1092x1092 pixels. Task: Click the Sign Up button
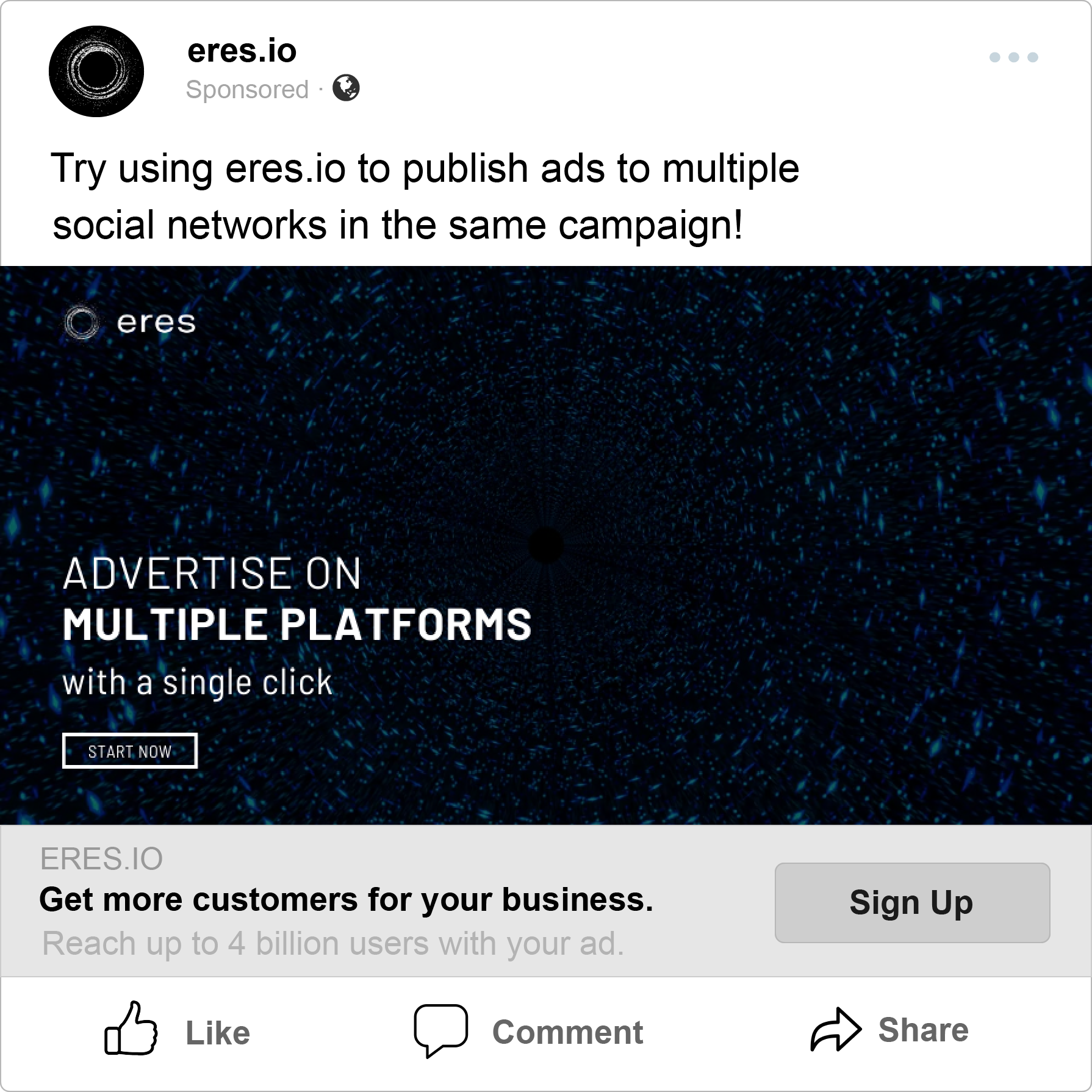coord(912,902)
